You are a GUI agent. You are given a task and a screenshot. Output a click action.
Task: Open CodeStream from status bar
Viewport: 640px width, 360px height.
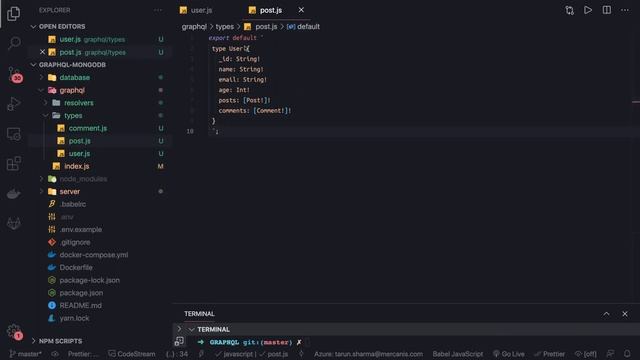point(132,354)
